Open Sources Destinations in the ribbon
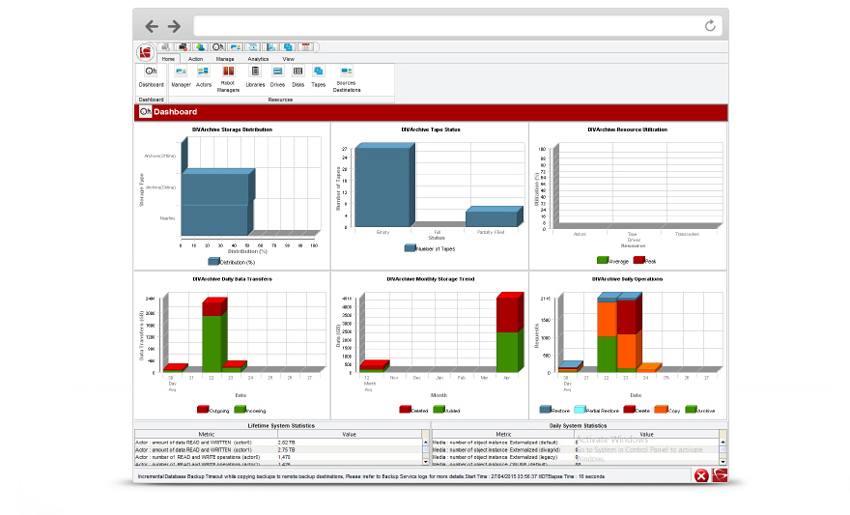The image size is (850, 515). click(x=346, y=79)
